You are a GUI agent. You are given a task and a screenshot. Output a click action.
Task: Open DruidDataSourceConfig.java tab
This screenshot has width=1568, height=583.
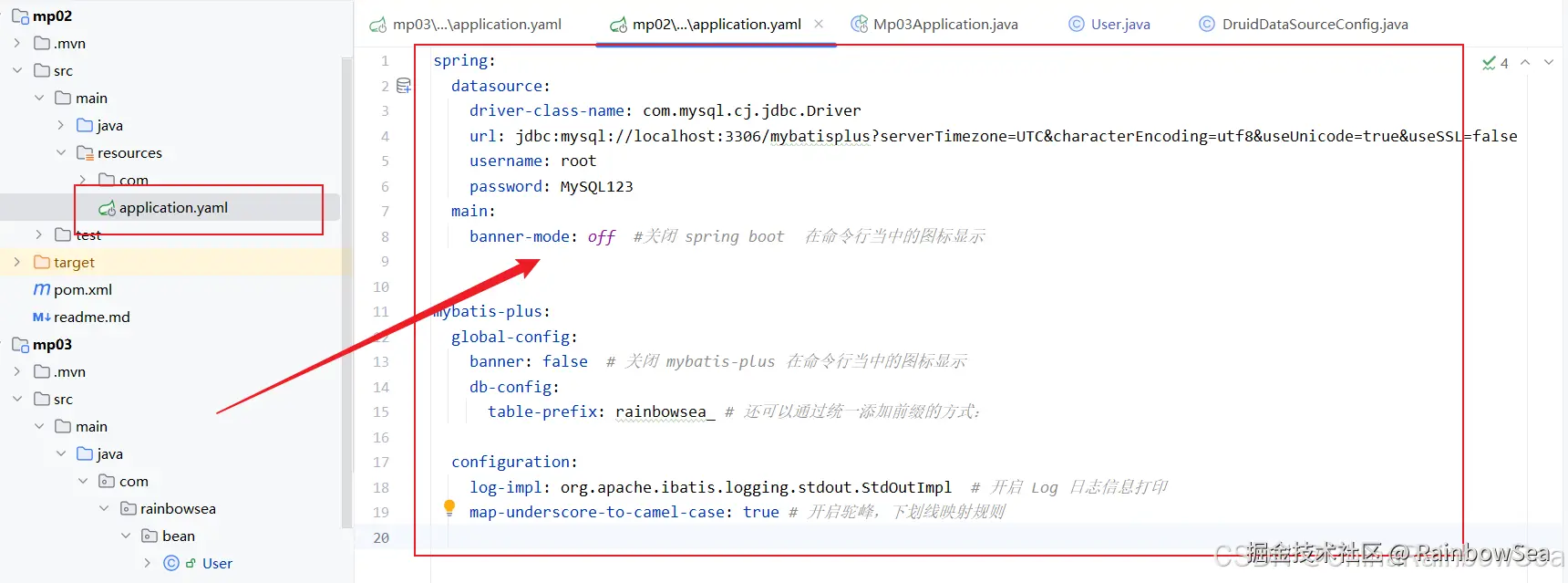1304,25
